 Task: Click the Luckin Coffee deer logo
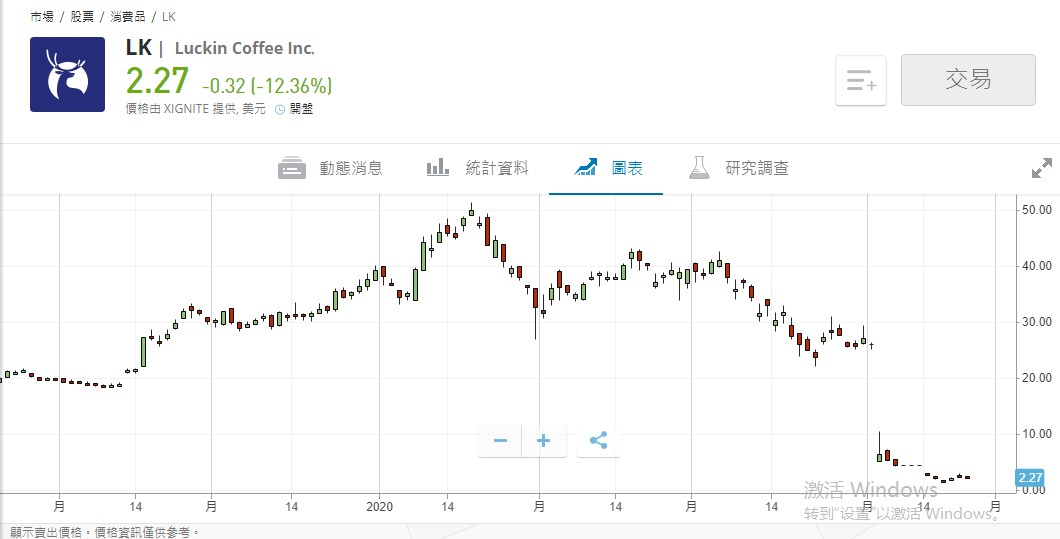point(67,74)
